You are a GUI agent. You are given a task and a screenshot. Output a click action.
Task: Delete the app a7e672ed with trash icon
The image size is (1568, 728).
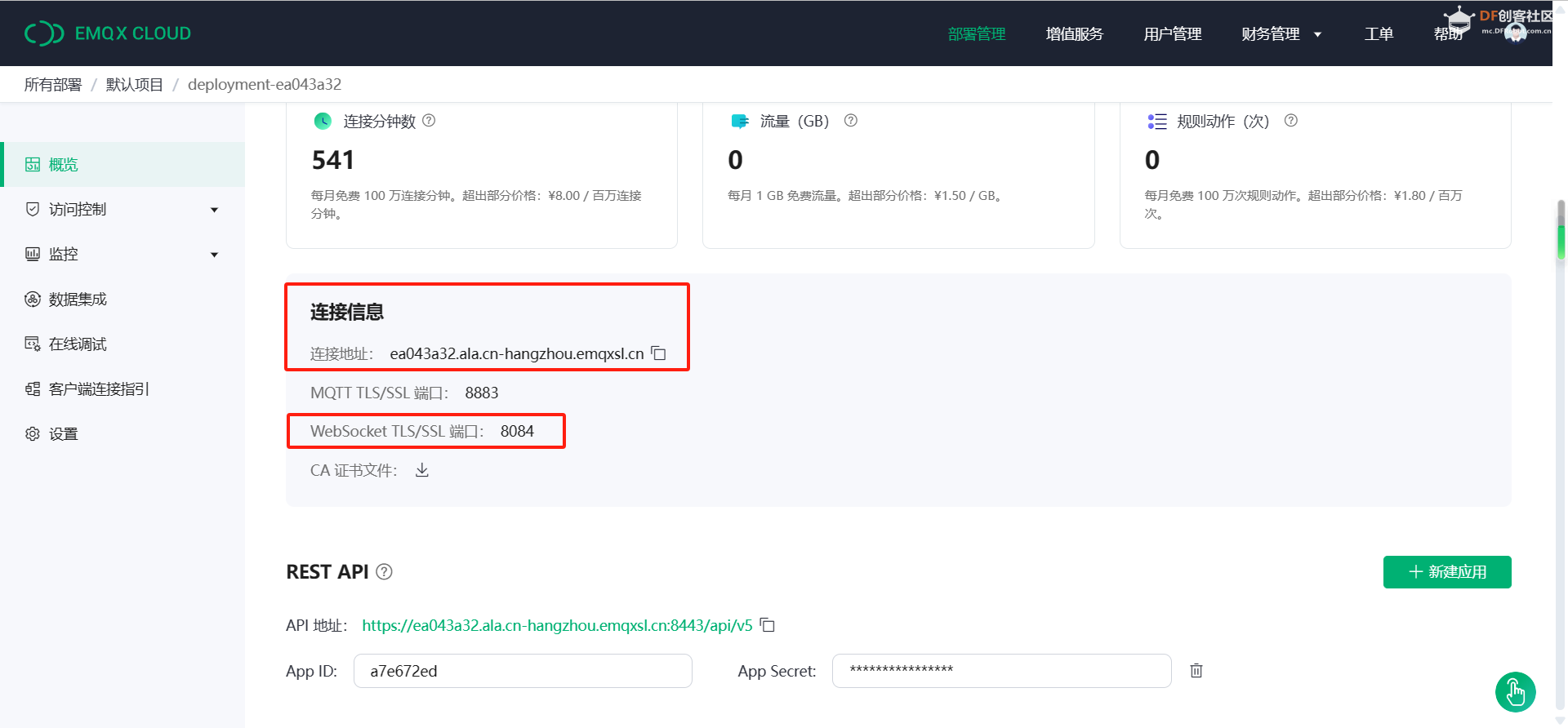pos(1196,671)
